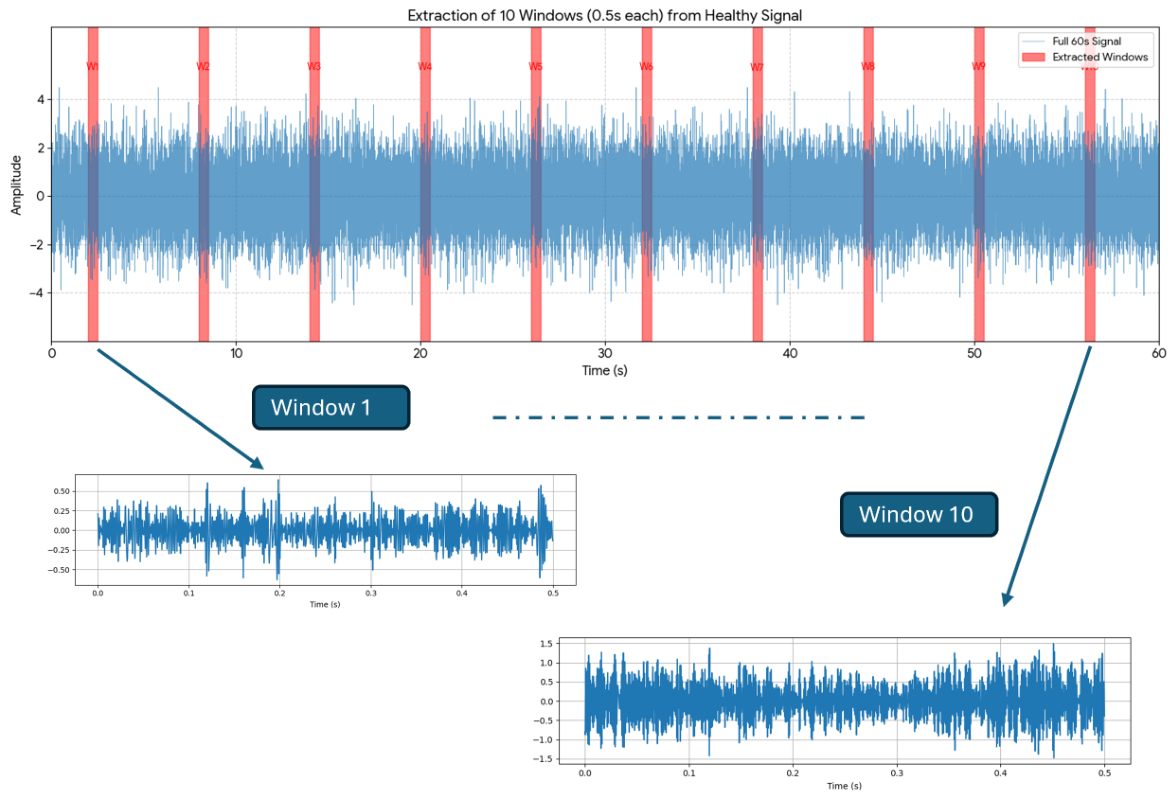Select the W4 red window band near 20s
The height and width of the screenshot is (799, 1175).
426,184
